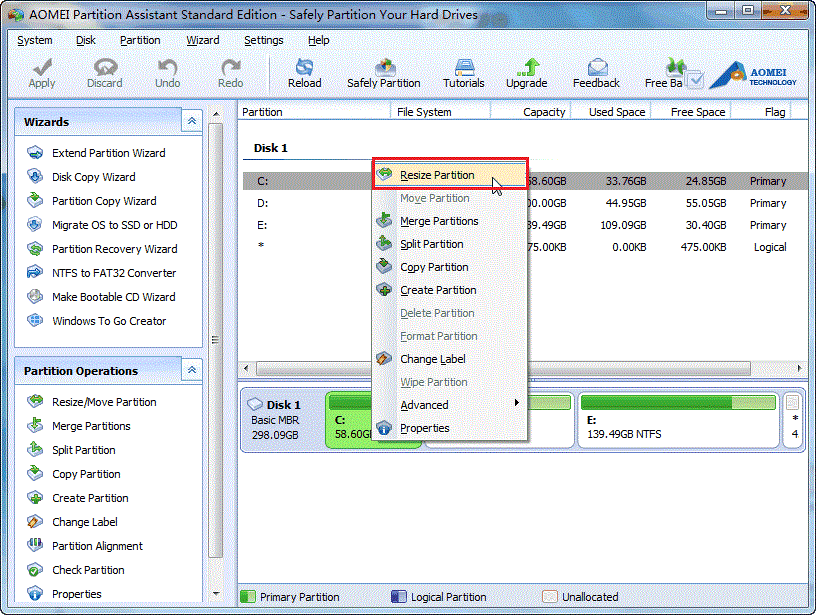816x615 pixels.
Task: Open the Wizard menu
Action: pyautogui.click(x=202, y=40)
